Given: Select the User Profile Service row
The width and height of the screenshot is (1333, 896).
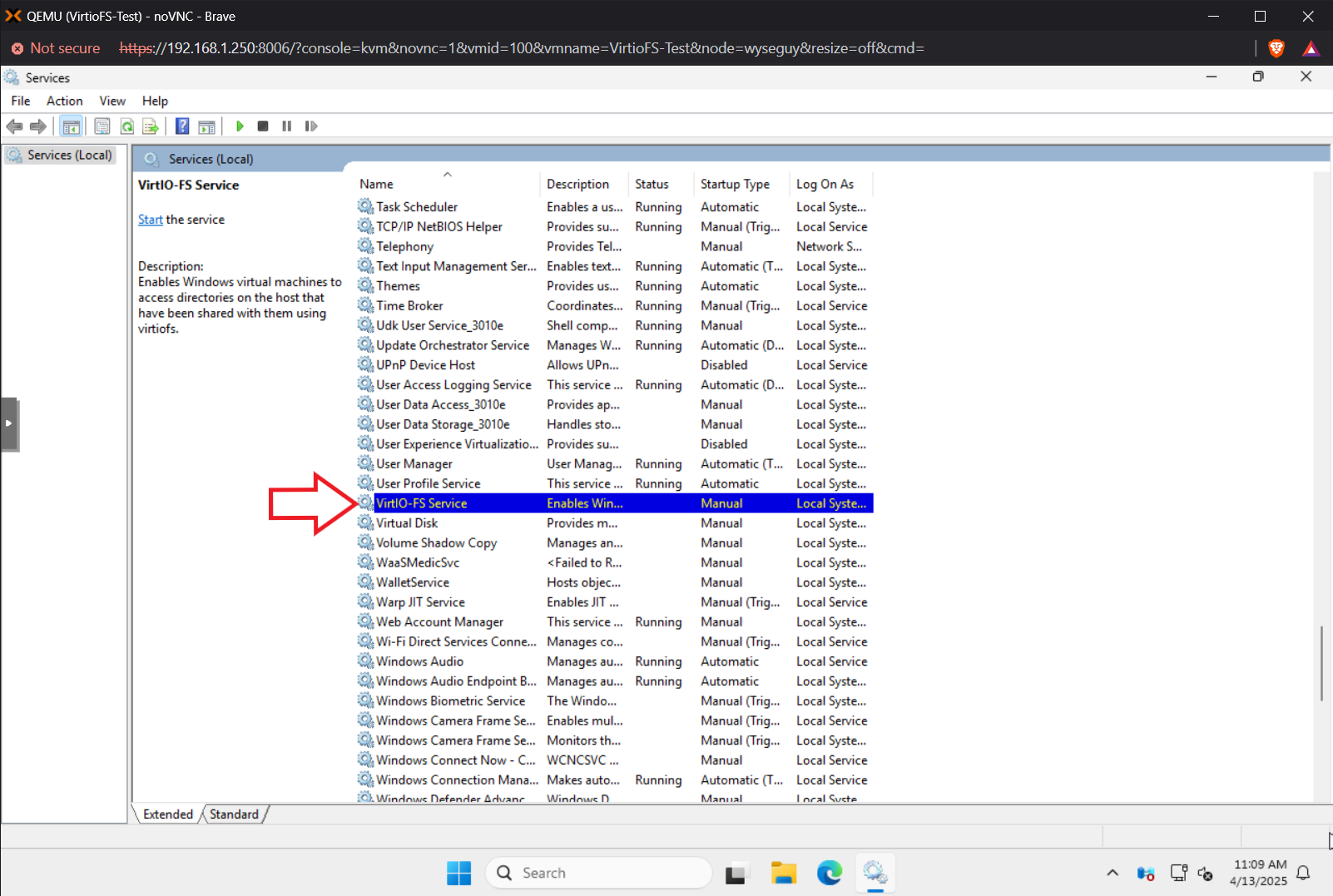Looking at the screenshot, I should (x=615, y=484).
